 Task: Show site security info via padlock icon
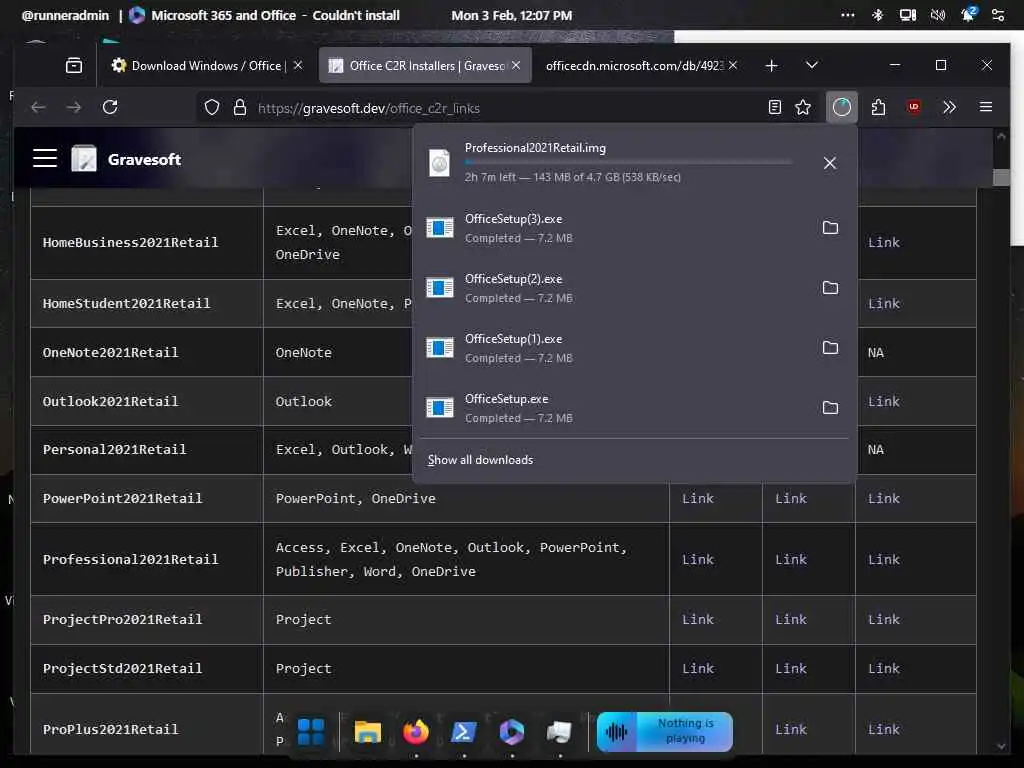240,108
